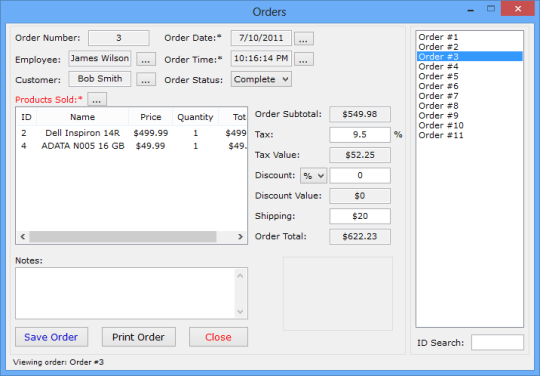Click the Tax Value $52.25 field
Viewport: 540px width, 376px height.
click(x=360, y=155)
